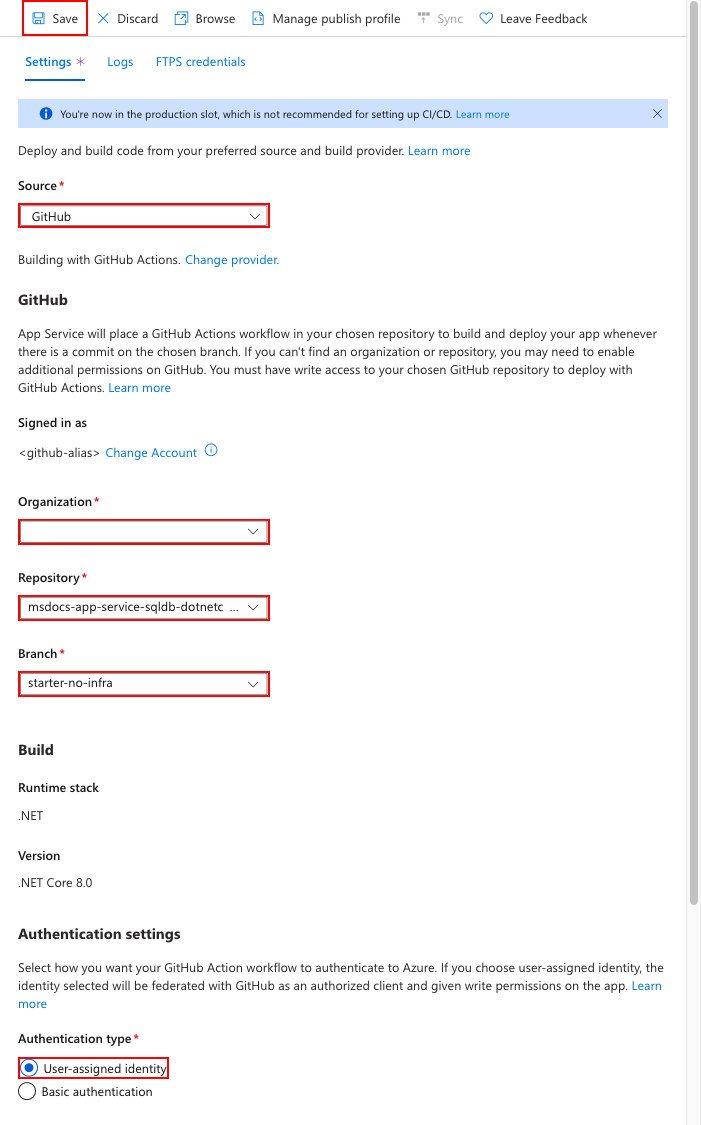701x1125 pixels.
Task: Click the Manage publish profile file icon
Action: pos(258,19)
